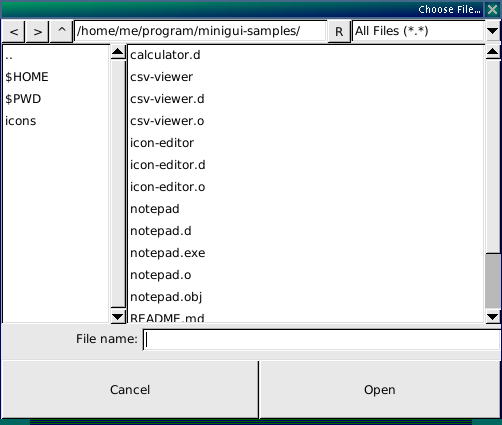Select the icons folder
Viewport: 502px width, 425px height.
pyautogui.click(x=56, y=121)
